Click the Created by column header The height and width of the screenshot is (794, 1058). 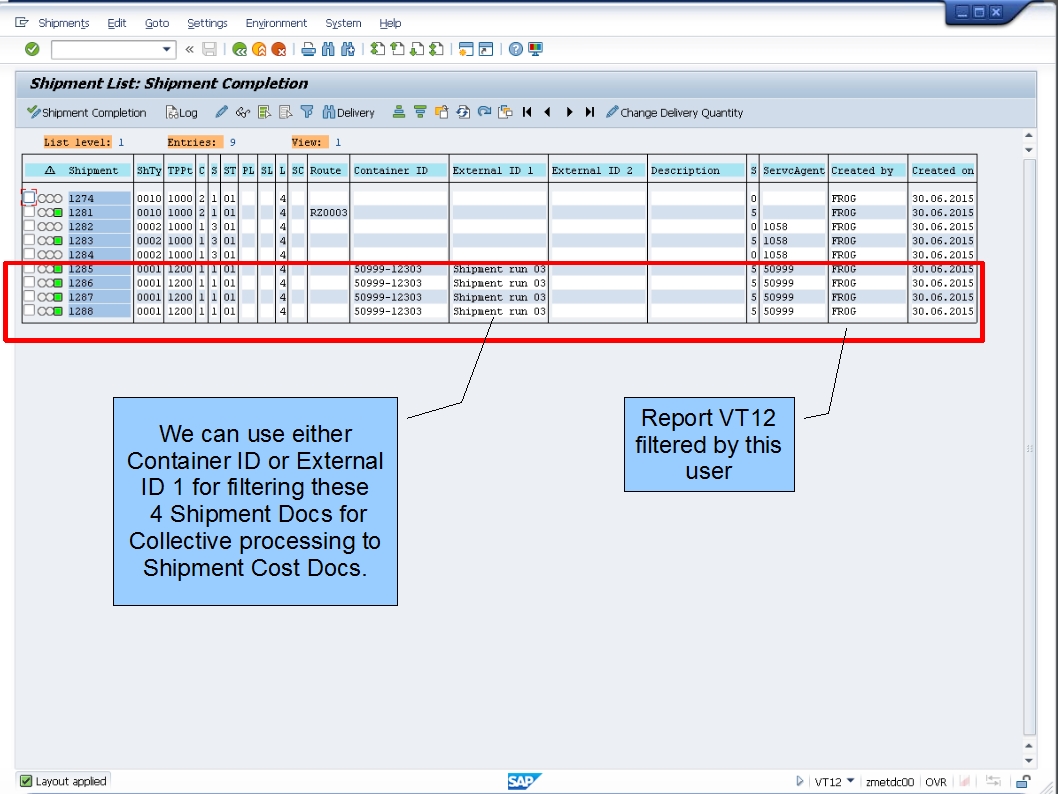(867, 171)
